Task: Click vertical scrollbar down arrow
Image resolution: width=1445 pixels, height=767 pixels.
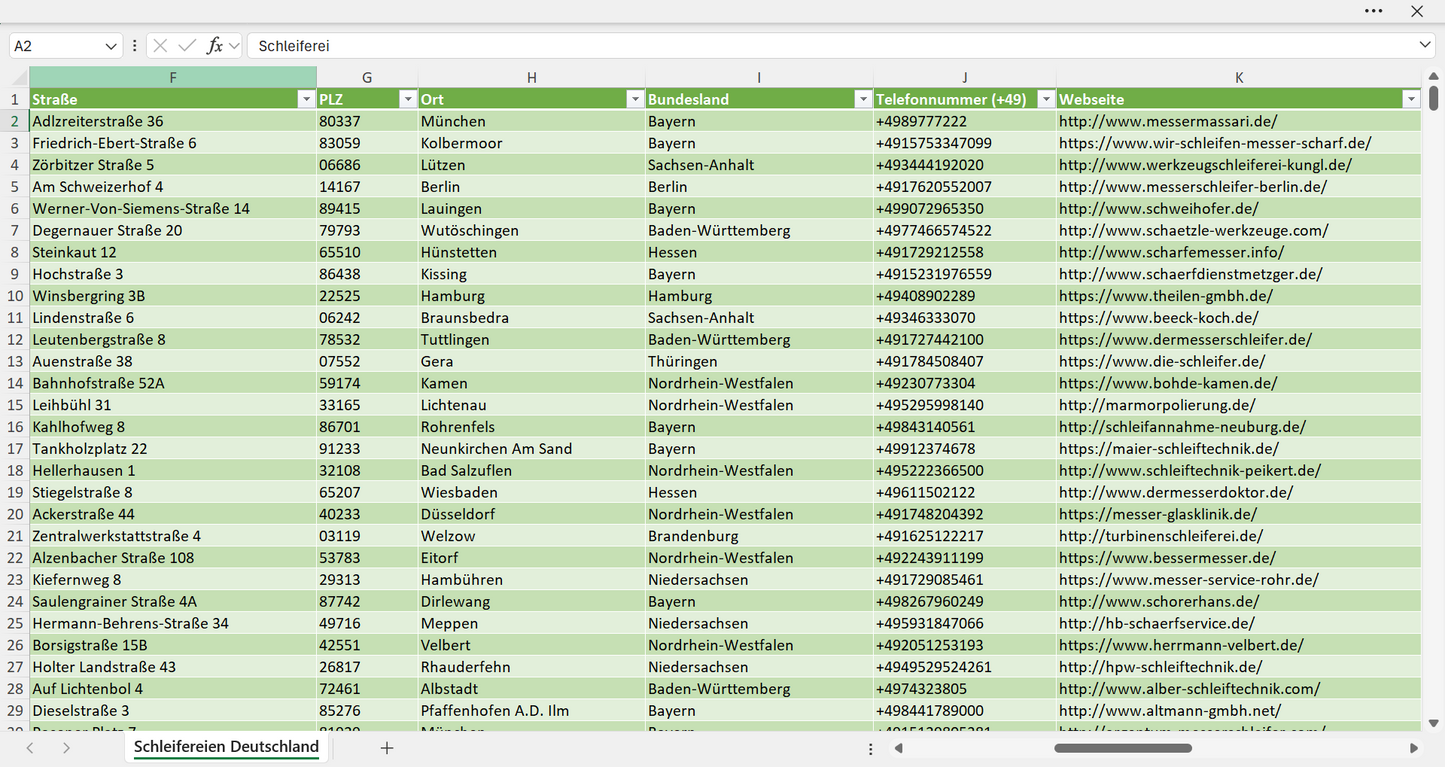Action: (1434, 723)
